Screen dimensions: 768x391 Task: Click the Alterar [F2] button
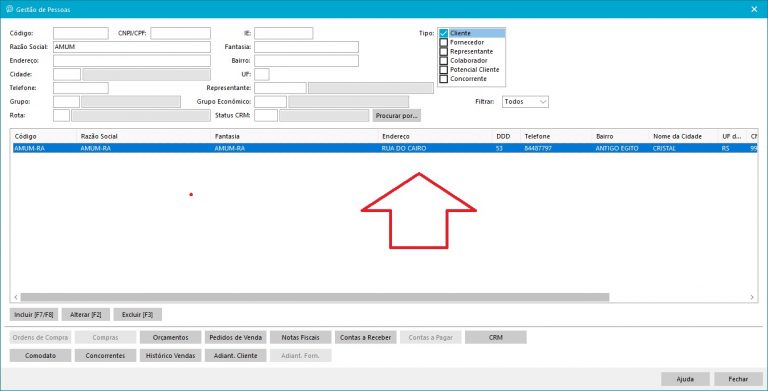coord(86,315)
